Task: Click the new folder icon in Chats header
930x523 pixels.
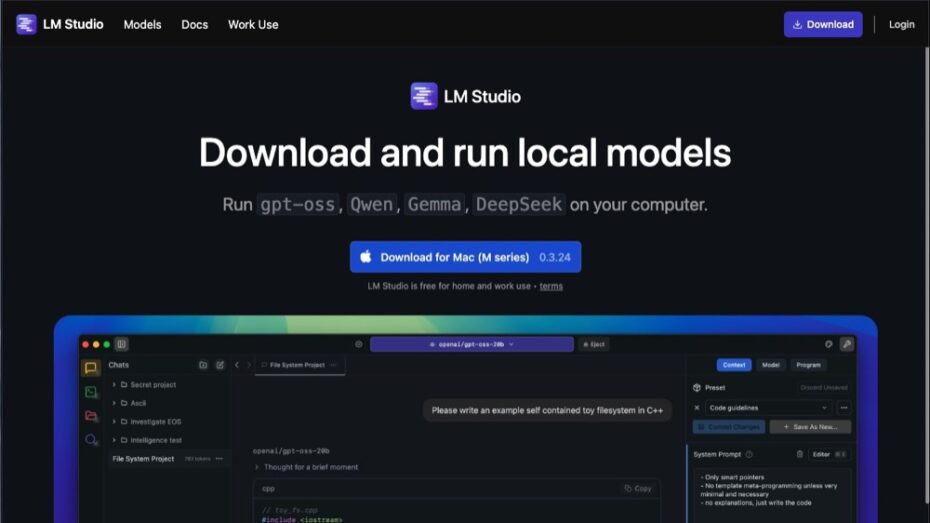Action: [203, 365]
